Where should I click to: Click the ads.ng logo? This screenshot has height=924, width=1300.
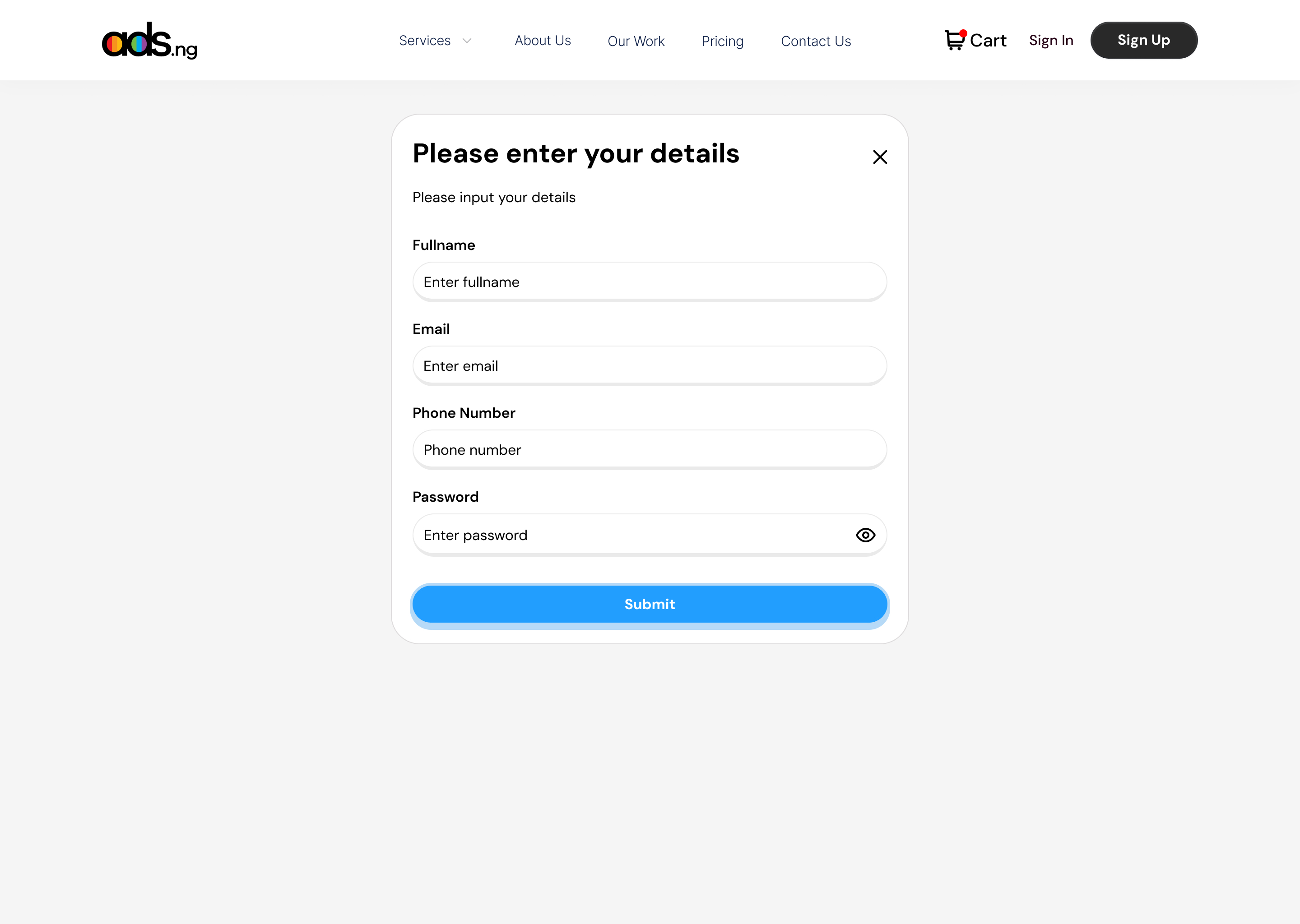click(149, 41)
